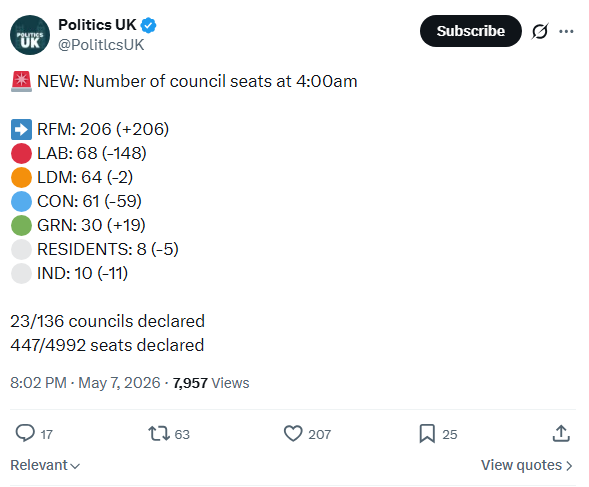Click the red circle next to LAB
This screenshot has width=589, height=487.
click(21, 153)
